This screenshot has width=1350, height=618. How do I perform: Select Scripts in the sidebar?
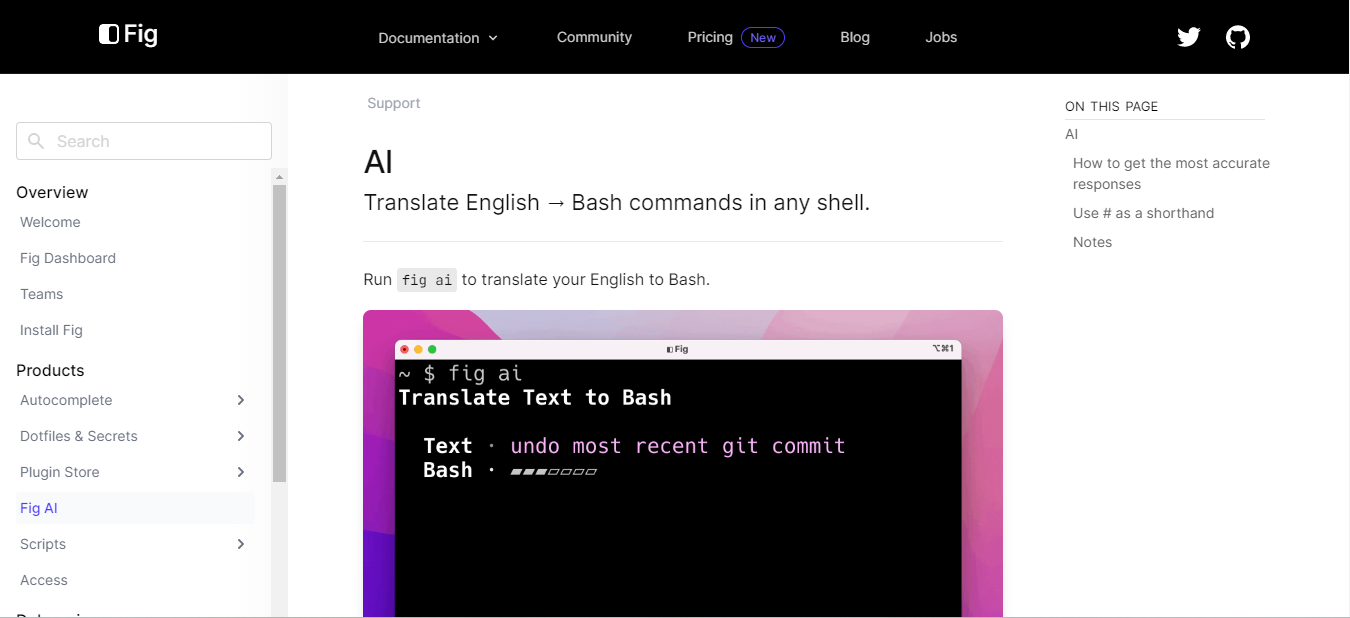click(x=43, y=544)
